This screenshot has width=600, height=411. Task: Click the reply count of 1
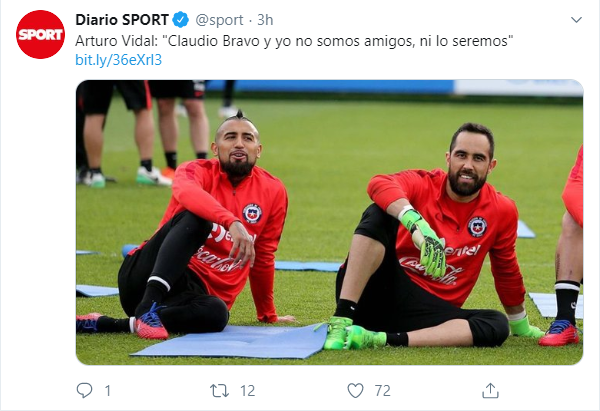click(108, 391)
